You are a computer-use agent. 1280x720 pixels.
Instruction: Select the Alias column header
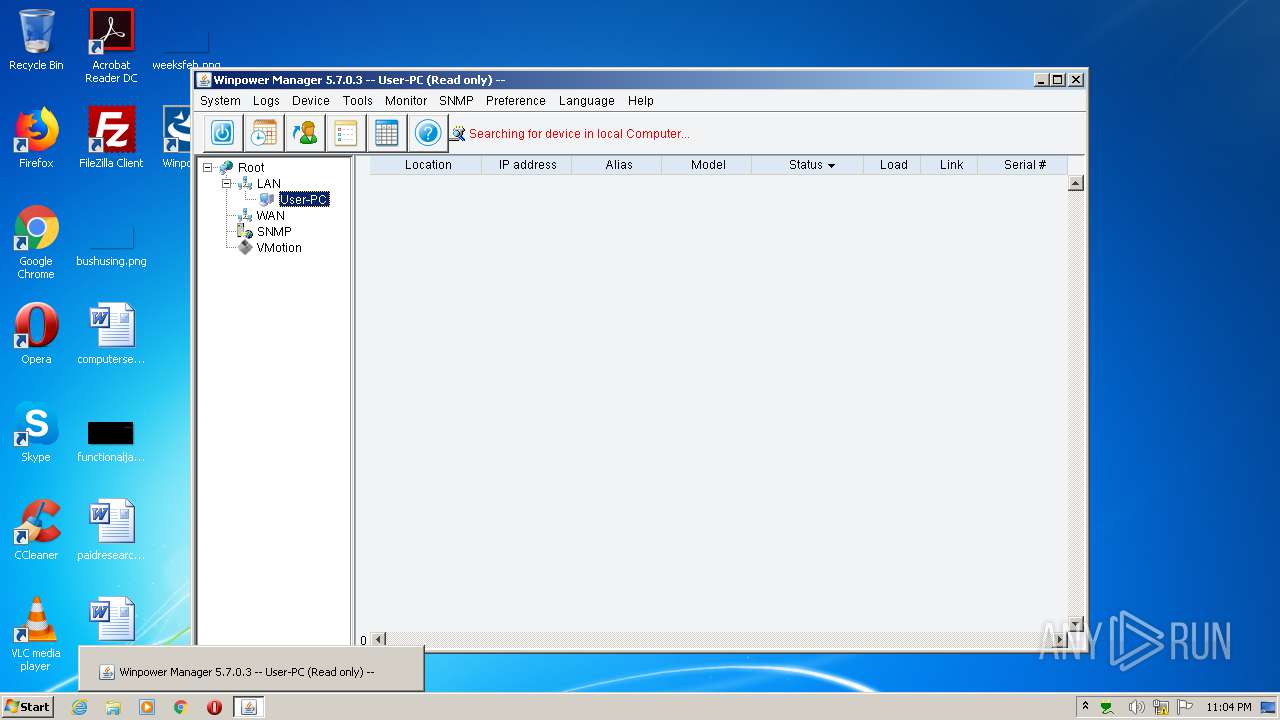pos(618,165)
